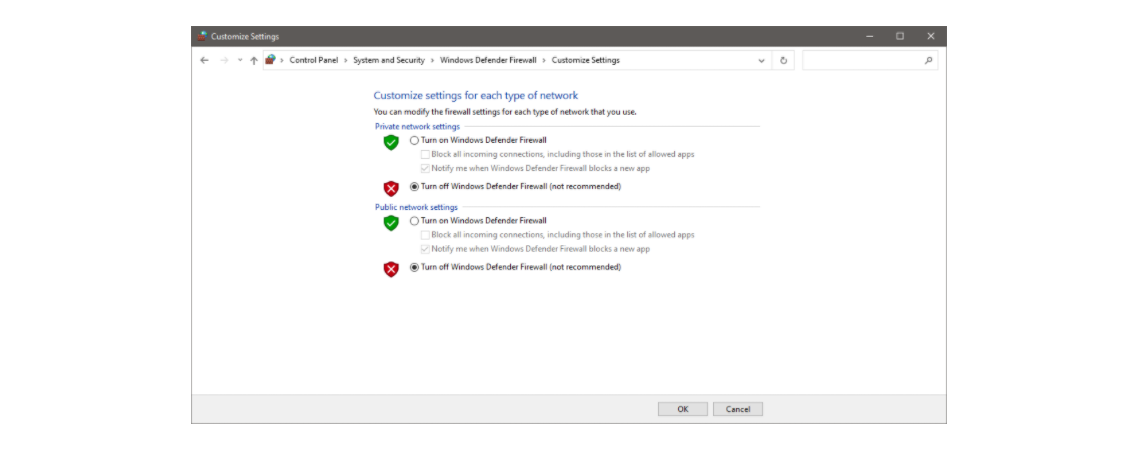This screenshot has width=1138, height=451.
Task: Expand the chevron after Control Panel breadcrumb
Action: coord(346,60)
